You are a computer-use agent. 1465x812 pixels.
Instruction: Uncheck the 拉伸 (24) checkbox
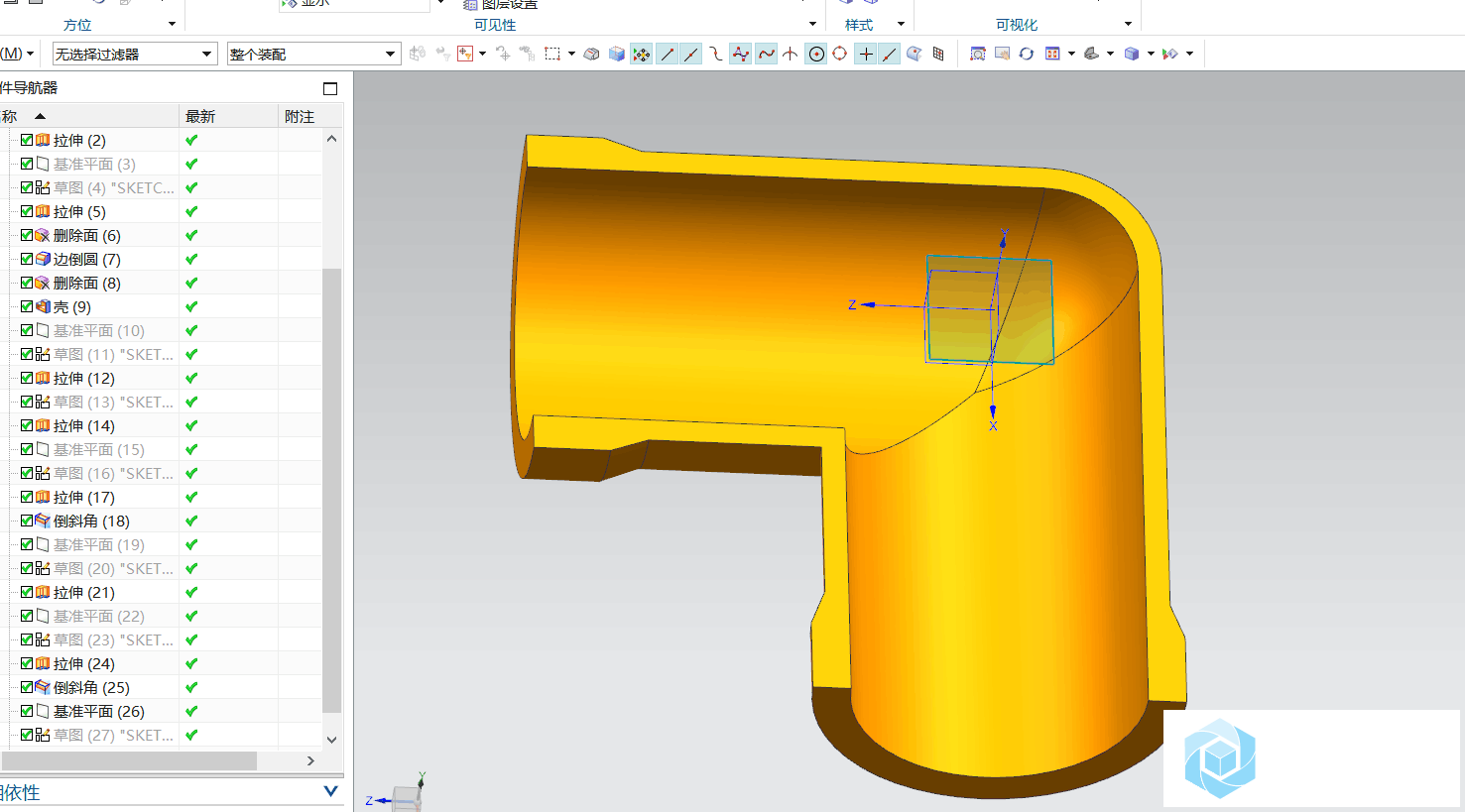point(27,663)
